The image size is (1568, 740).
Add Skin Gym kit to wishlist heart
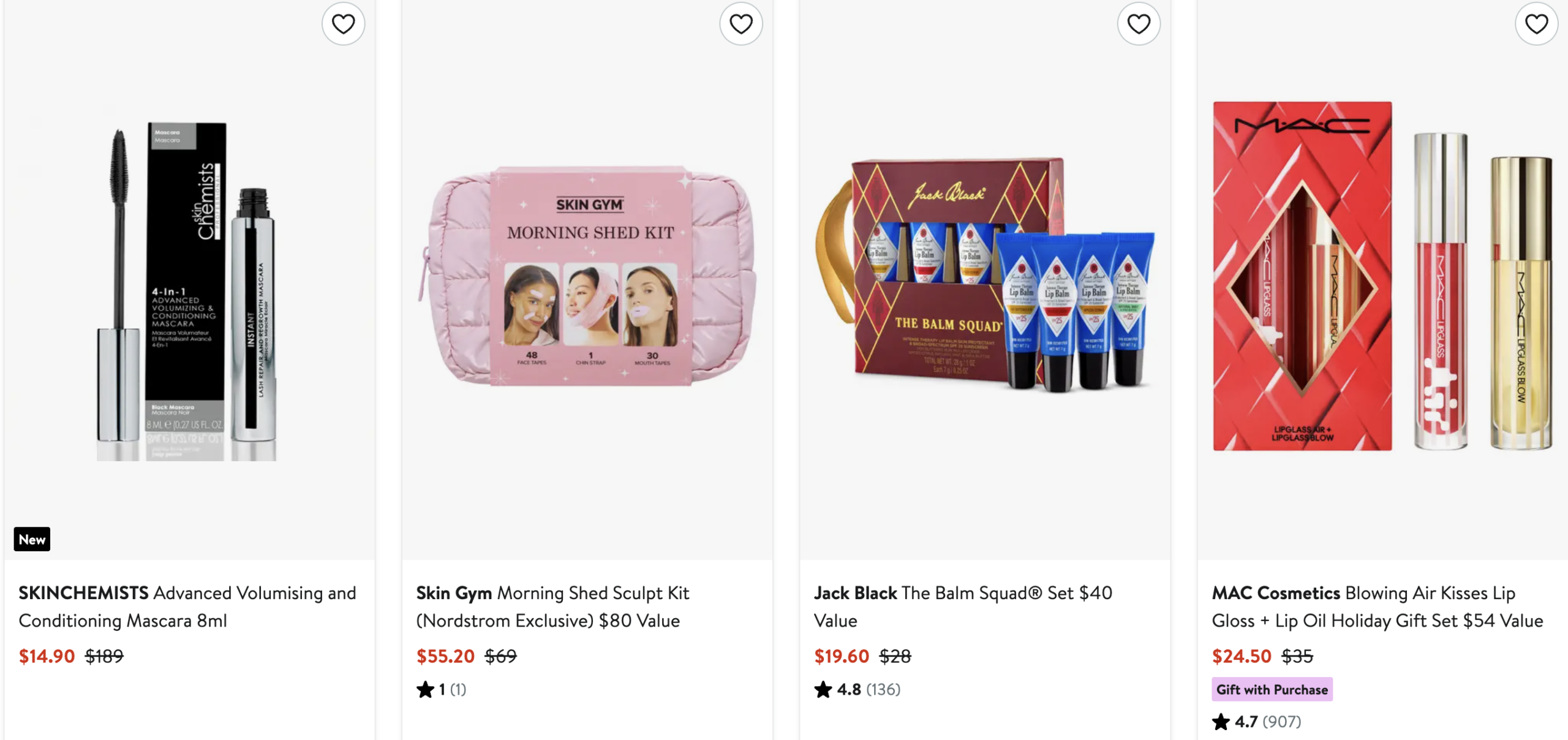point(741,25)
